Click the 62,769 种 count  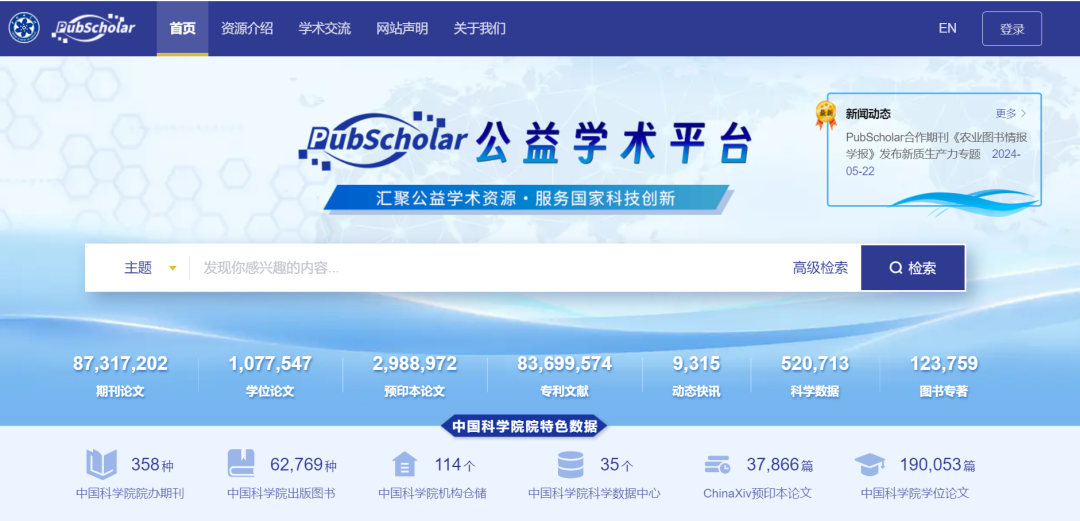(303, 465)
